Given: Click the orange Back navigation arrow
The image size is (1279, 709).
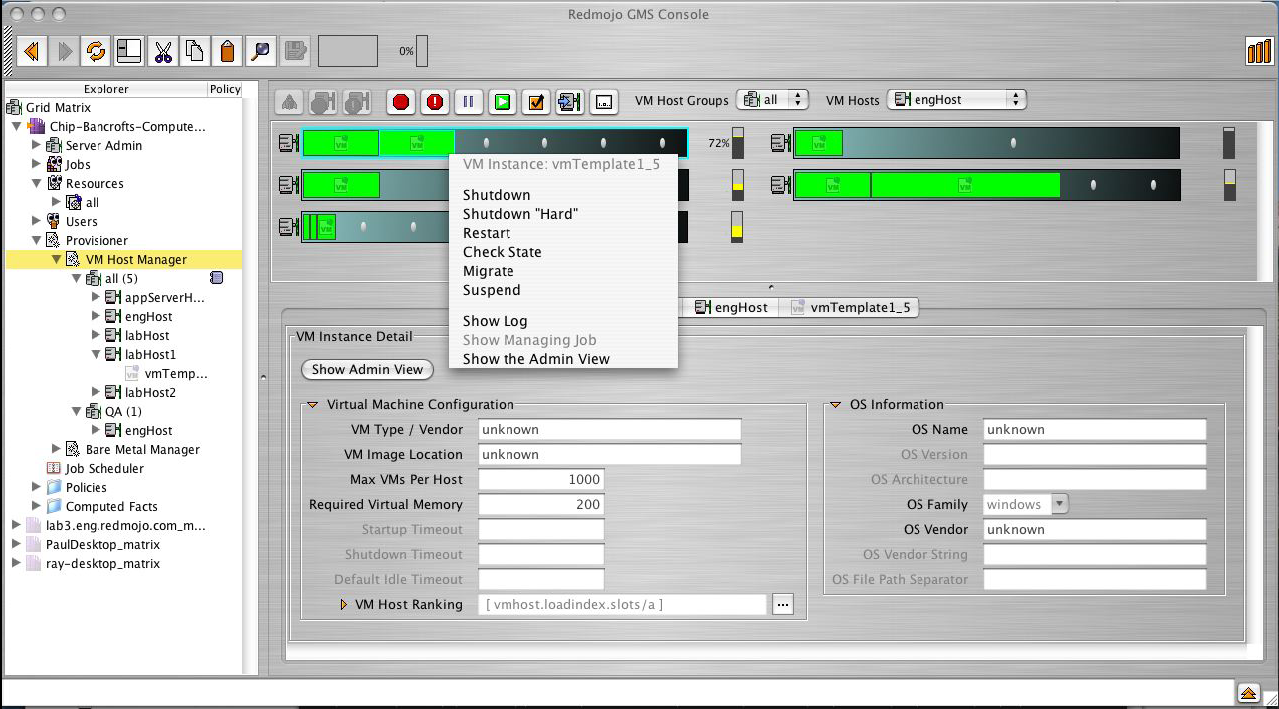Looking at the screenshot, I should point(32,51).
